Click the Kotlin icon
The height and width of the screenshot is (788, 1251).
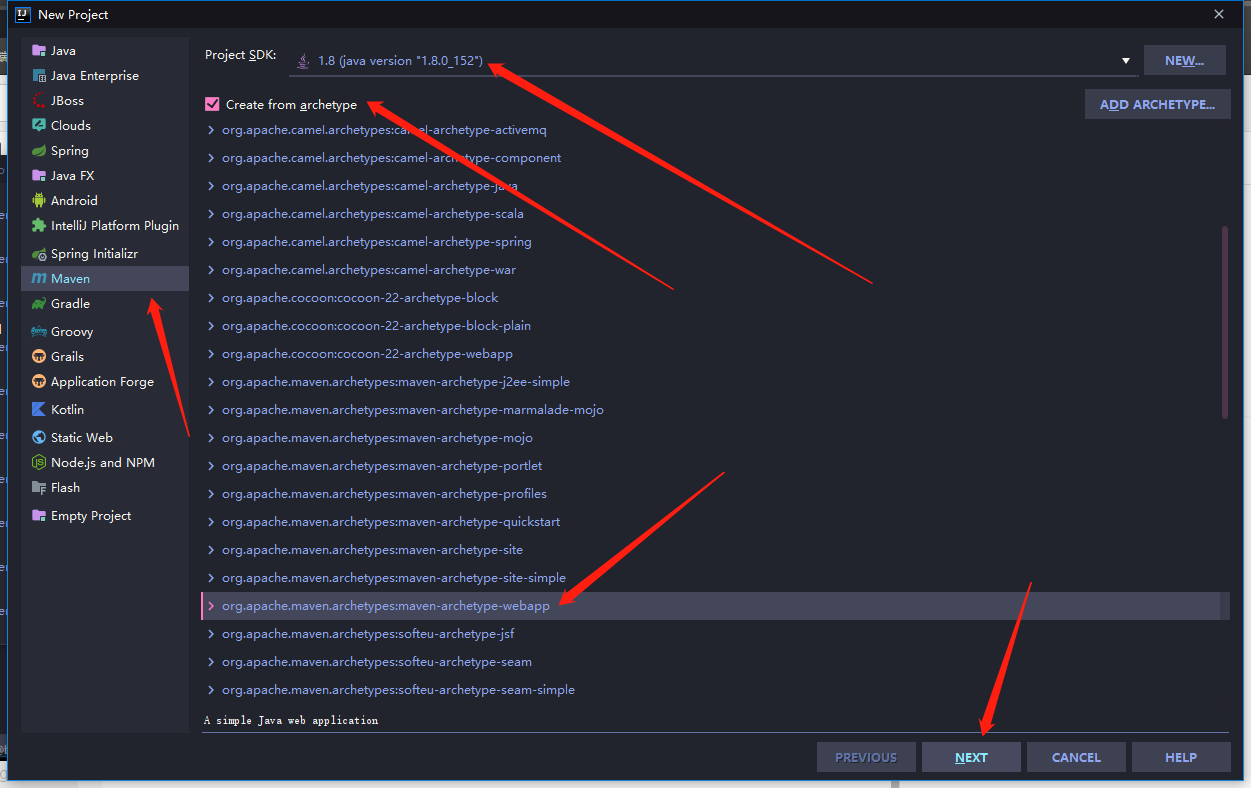pos(39,410)
